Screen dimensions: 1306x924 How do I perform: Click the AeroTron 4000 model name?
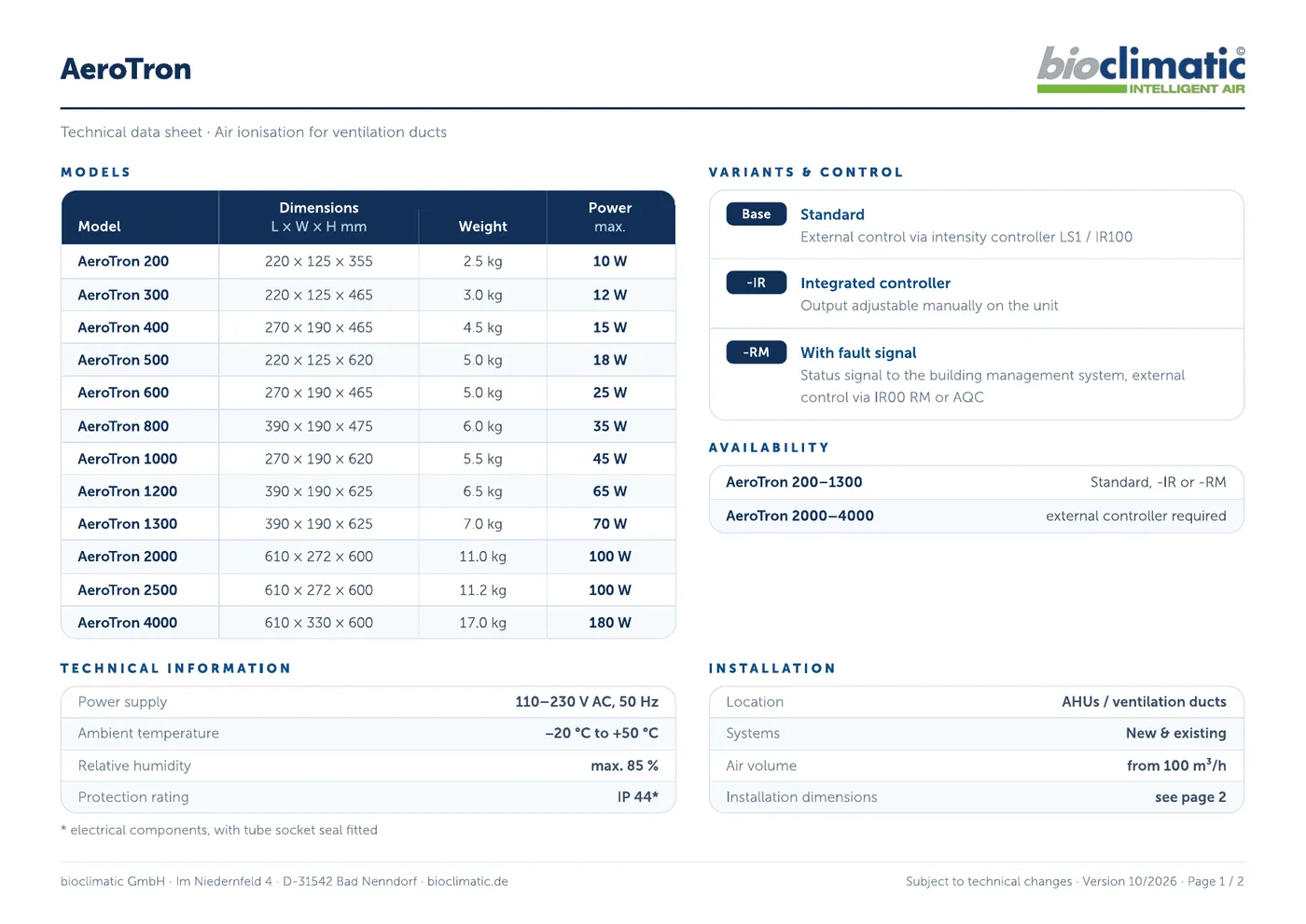128,623
